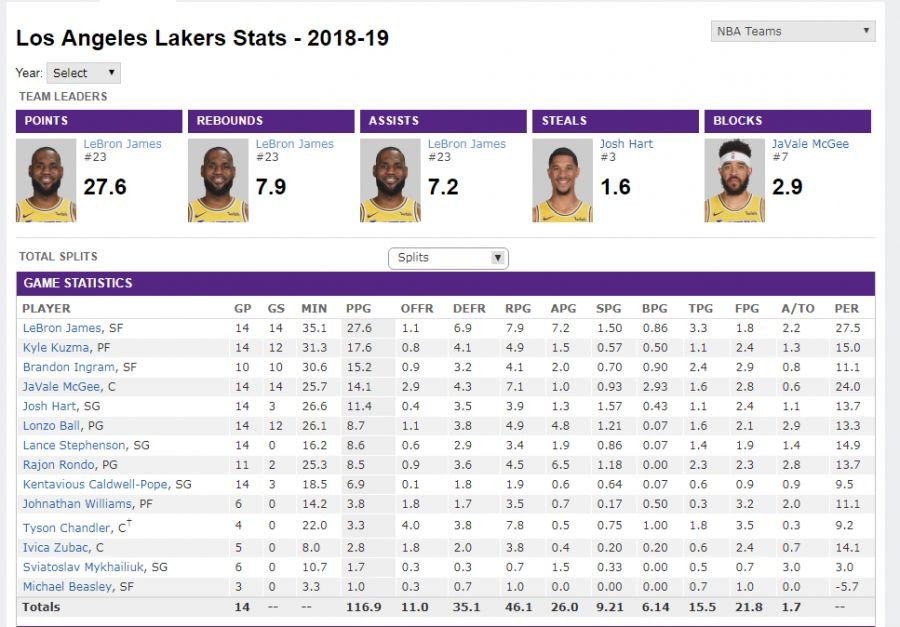Click LeBron James photo under Rebounds

click(x=218, y=180)
